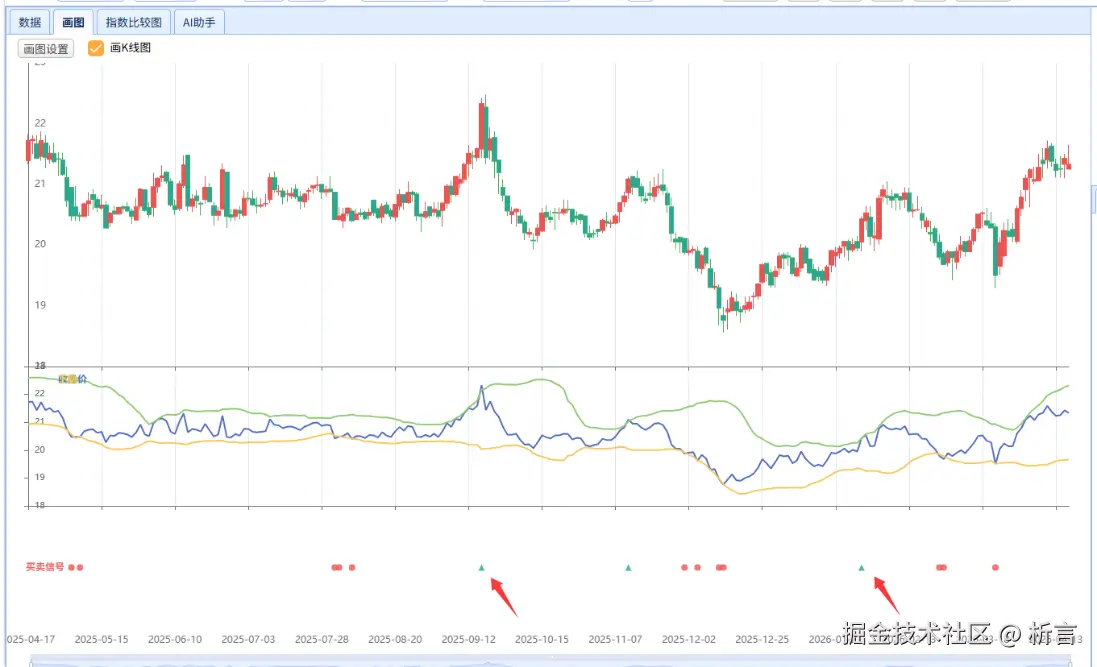Image resolution: width=1097 pixels, height=667 pixels.
Task: Click the tallest red candlestick at the September peak
Action: [x=482, y=126]
